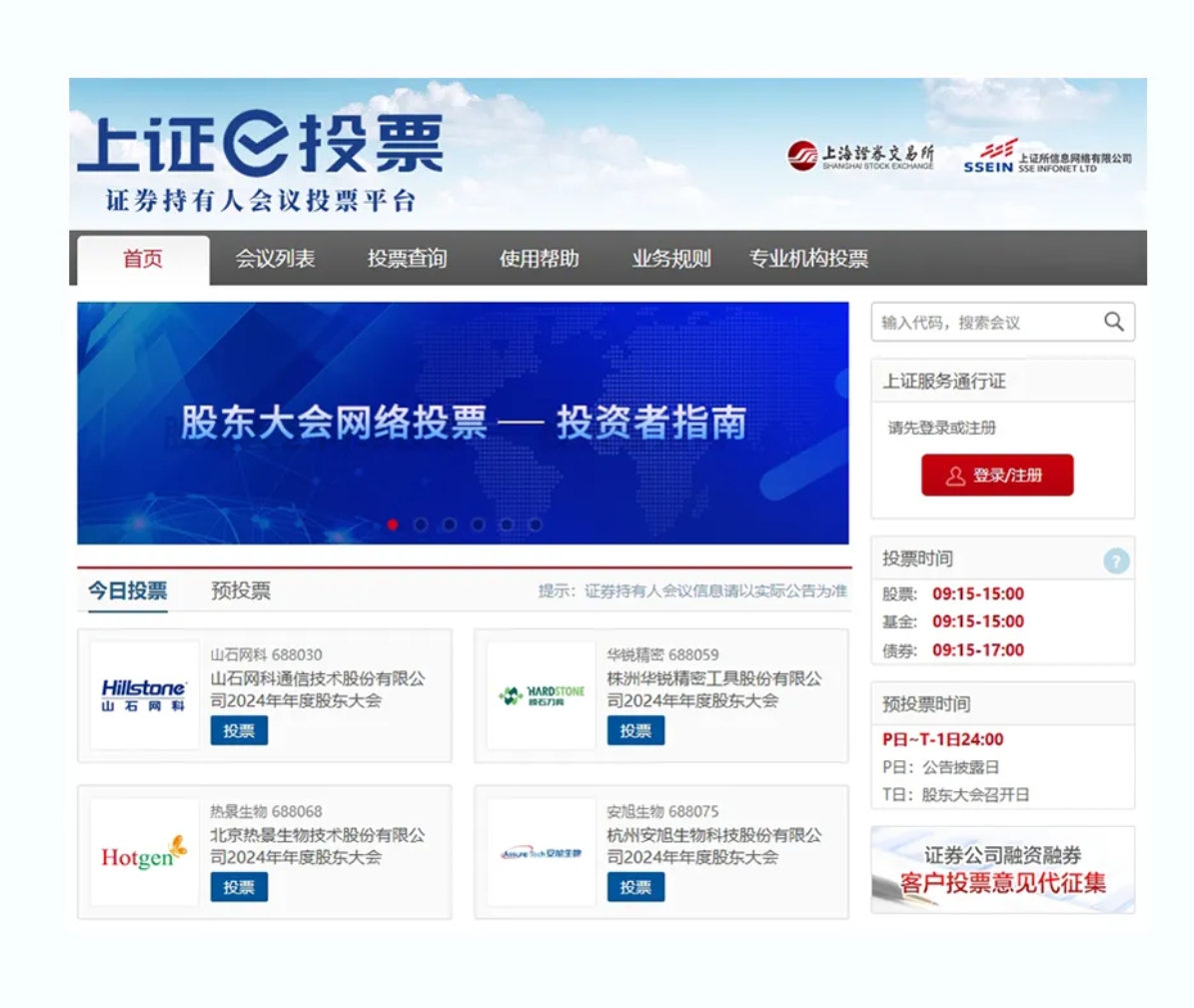This screenshot has height=1008, width=1194.
Task: Click the Shanghai Stock Exchange logo
Action: pos(860,155)
